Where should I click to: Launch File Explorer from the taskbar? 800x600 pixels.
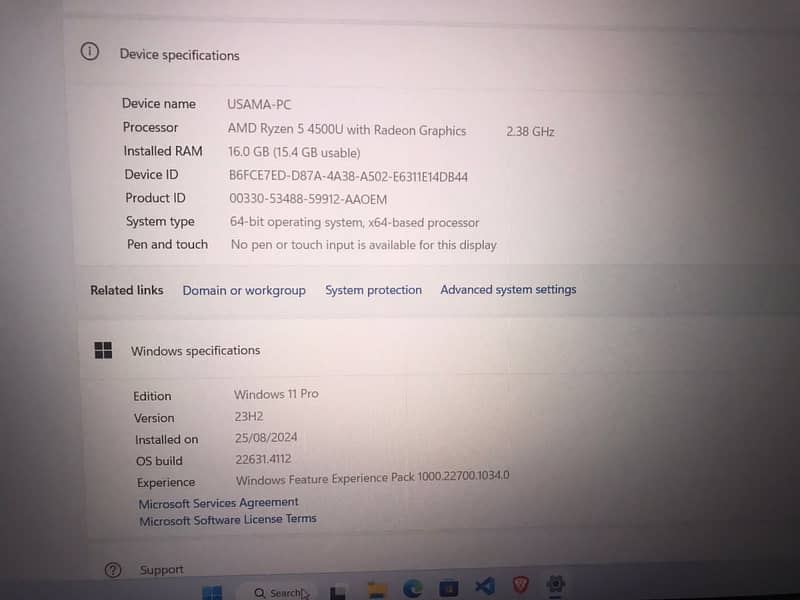[x=377, y=590]
